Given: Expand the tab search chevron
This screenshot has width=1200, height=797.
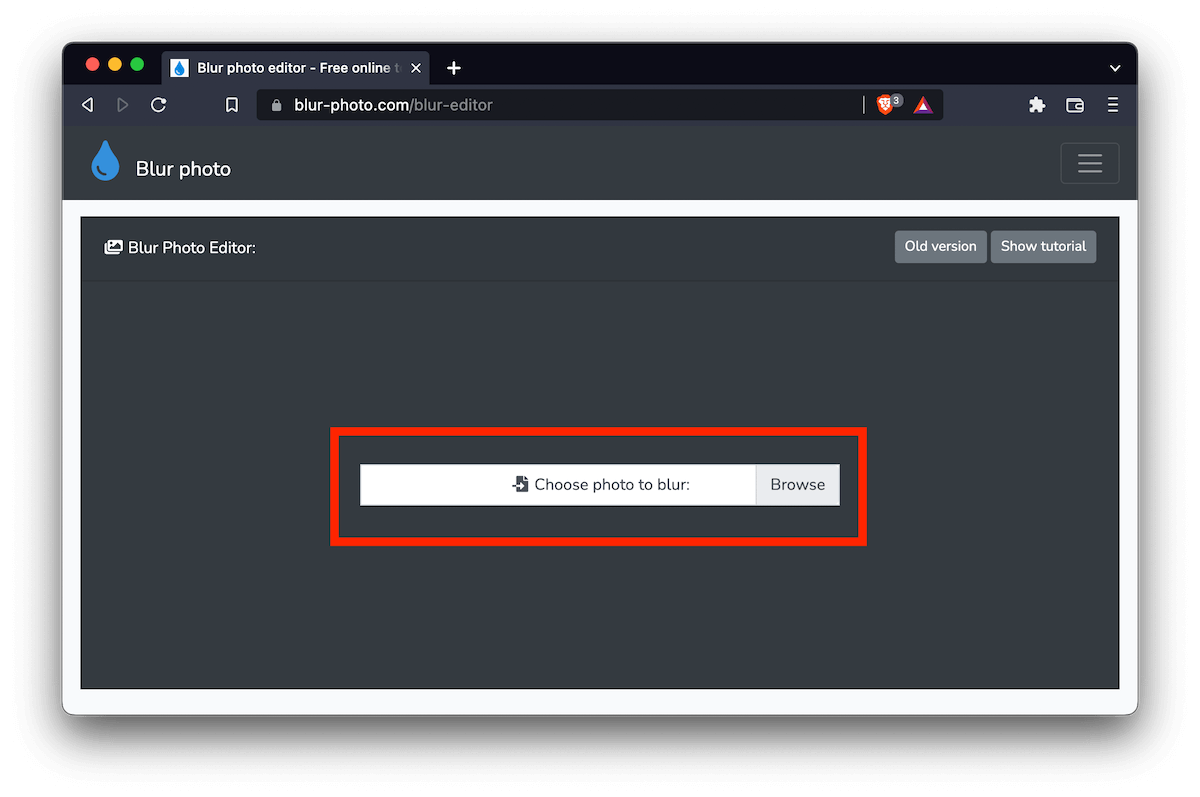Looking at the screenshot, I should [x=1115, y=69].
